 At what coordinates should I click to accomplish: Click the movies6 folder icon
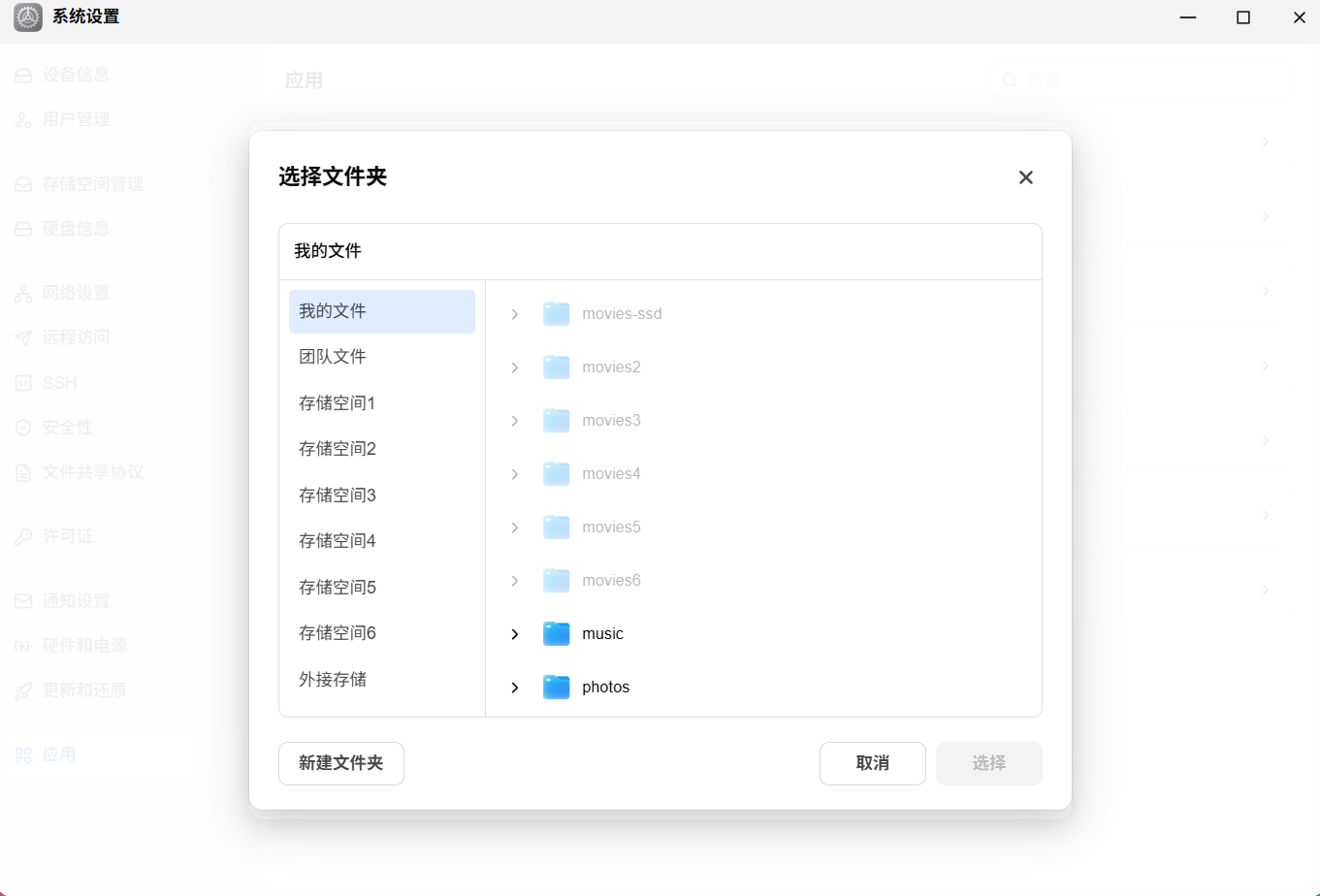556,581
